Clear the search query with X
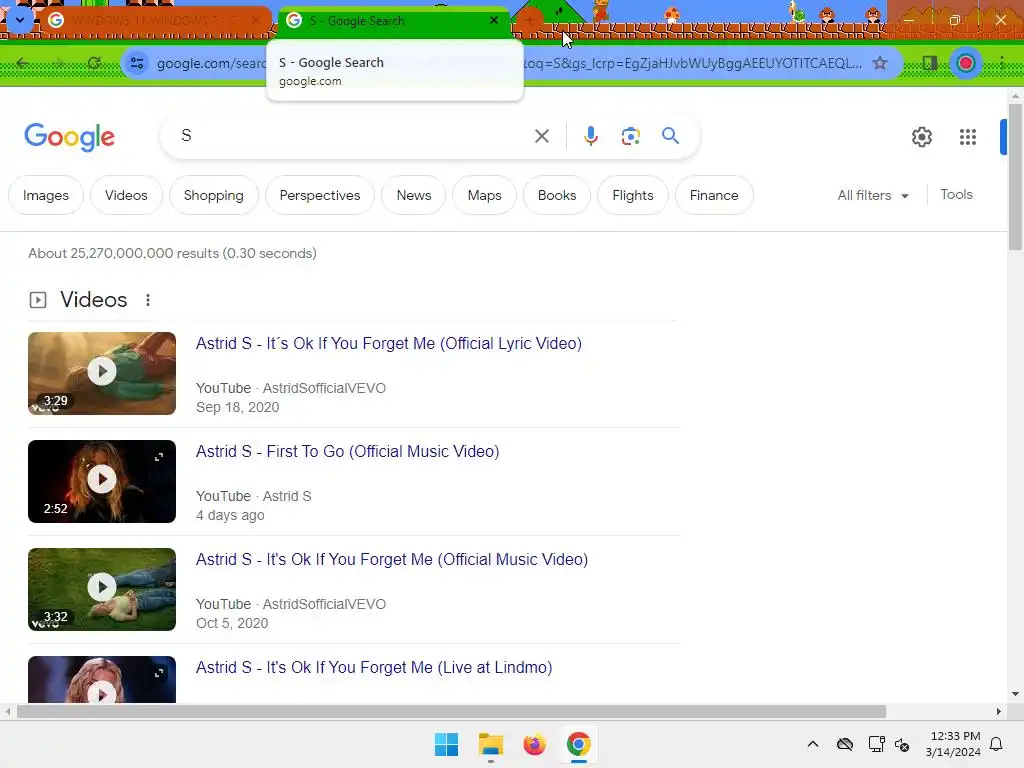The image size is (1024, 768). [x=541, y=136]
